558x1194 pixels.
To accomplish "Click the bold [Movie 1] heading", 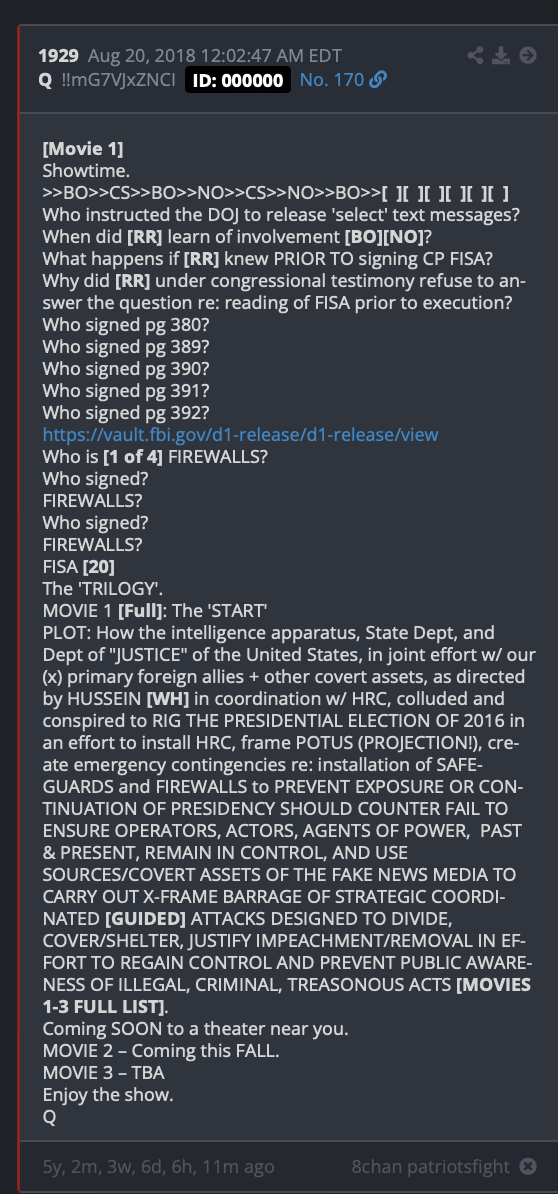I will [82, 148].
